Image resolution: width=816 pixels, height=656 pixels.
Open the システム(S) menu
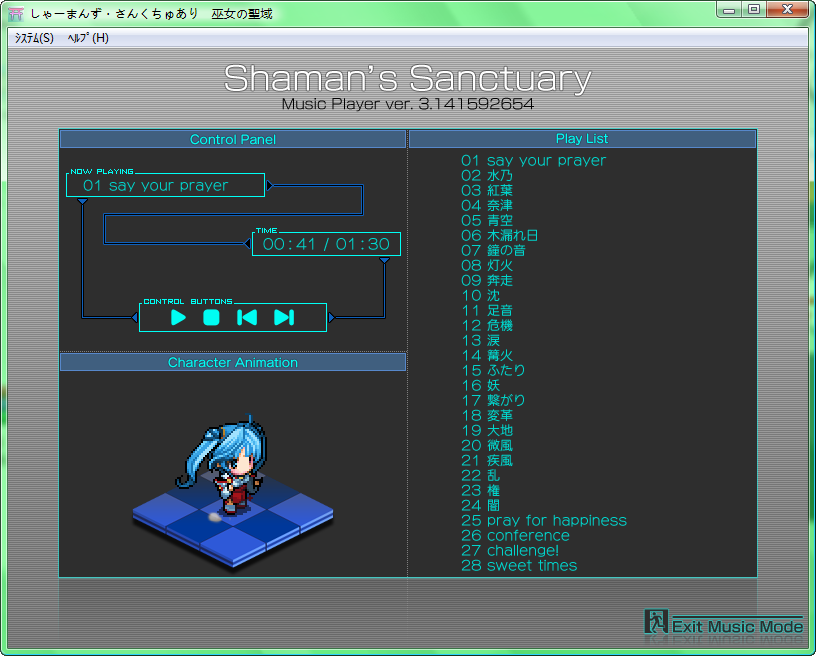[x=34, y=38]
